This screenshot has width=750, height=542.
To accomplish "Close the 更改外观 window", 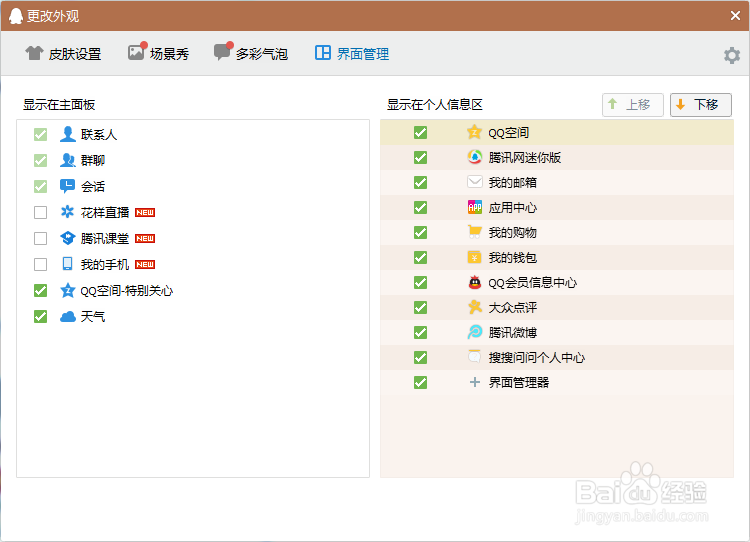I will (x=736, y=16).
